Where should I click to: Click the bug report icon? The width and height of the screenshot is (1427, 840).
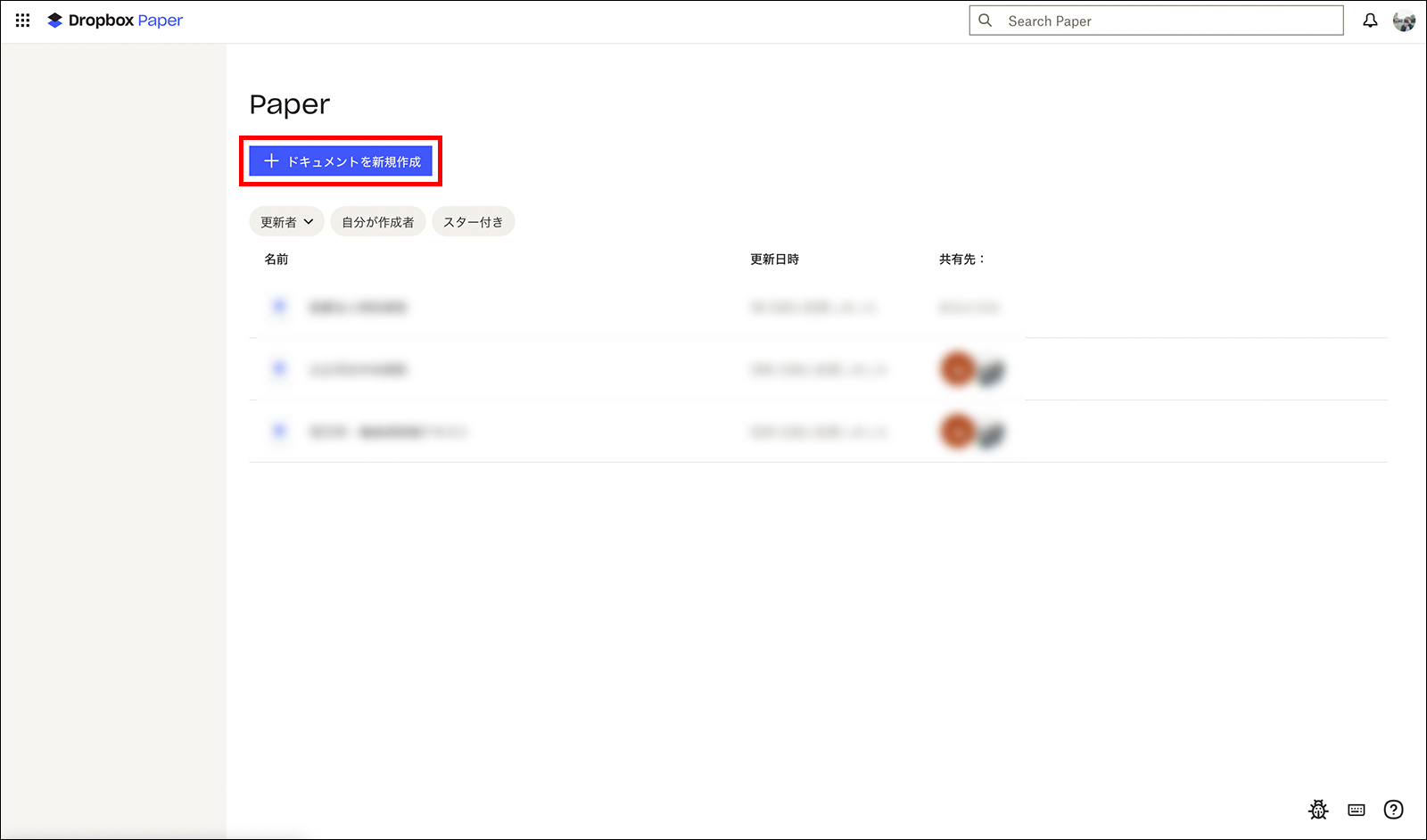point(1318,810)
